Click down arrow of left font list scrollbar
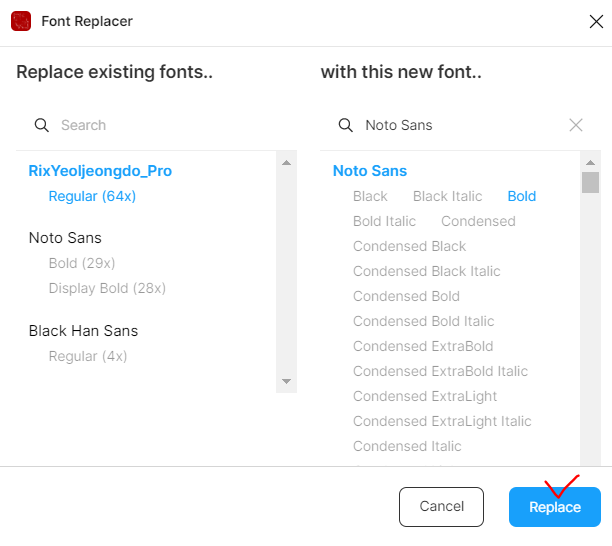Screen dimensions: 612x546 pos(286,381)
